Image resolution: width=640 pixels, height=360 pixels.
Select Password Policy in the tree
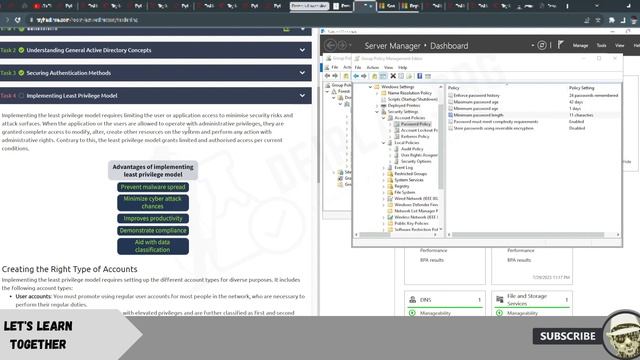415,124
